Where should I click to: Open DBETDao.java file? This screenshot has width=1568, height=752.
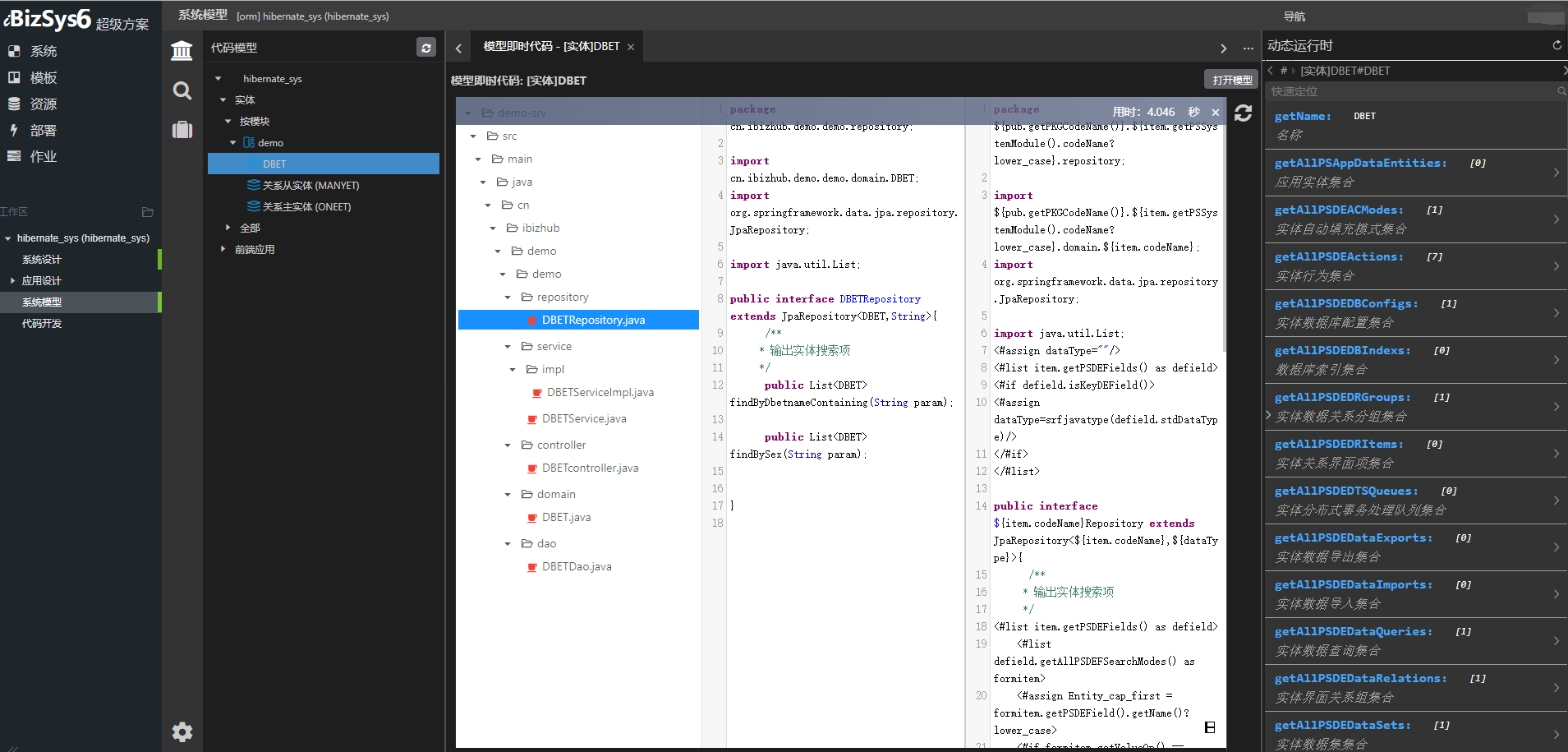pyautogui.click(x=577, y=567)
